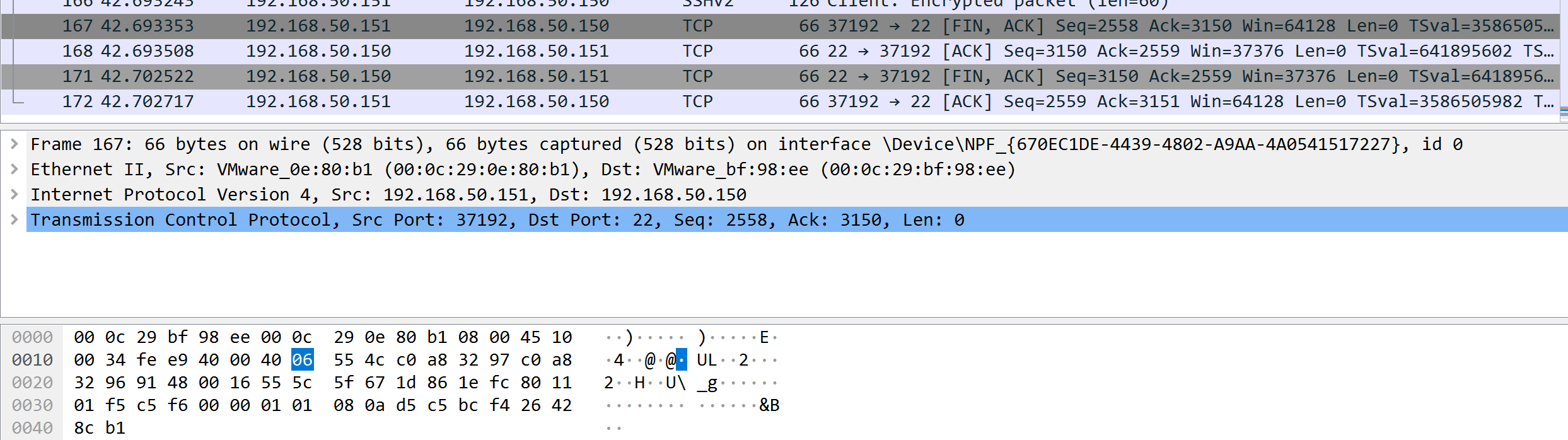Screen dimensions: 1568x440
Task: Click the ASCII text UL in bytes pane
Action: pos(706,360)
